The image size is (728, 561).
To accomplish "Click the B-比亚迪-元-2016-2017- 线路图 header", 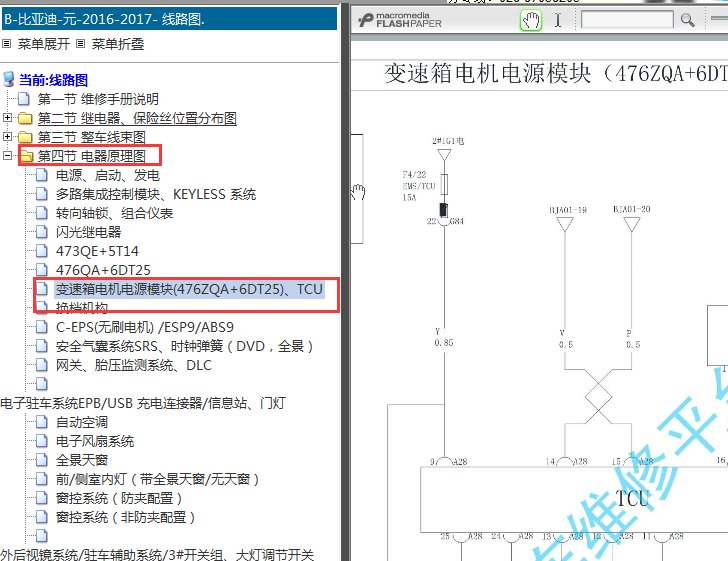I will tap(169, 19).
